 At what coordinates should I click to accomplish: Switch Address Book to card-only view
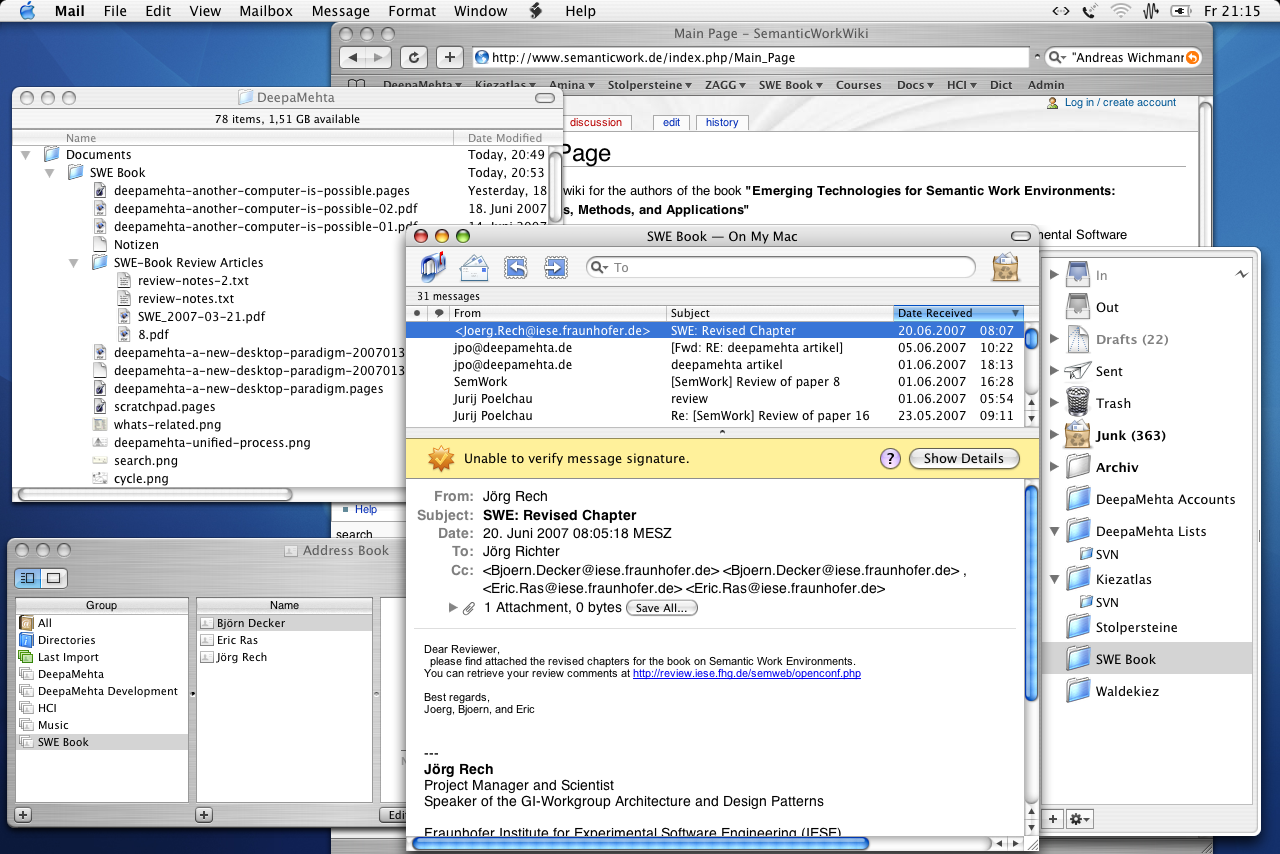coord(54,578)
